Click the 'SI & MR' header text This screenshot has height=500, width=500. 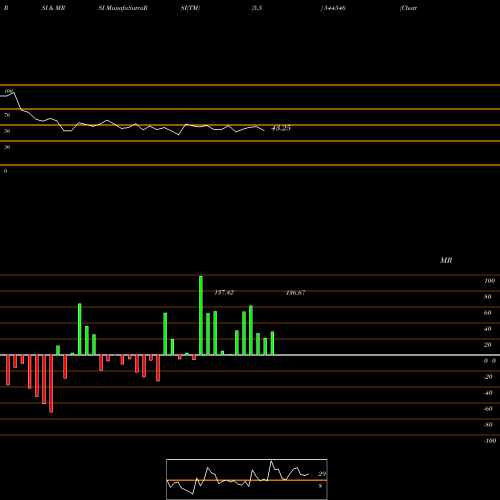(x=53, y=8)
